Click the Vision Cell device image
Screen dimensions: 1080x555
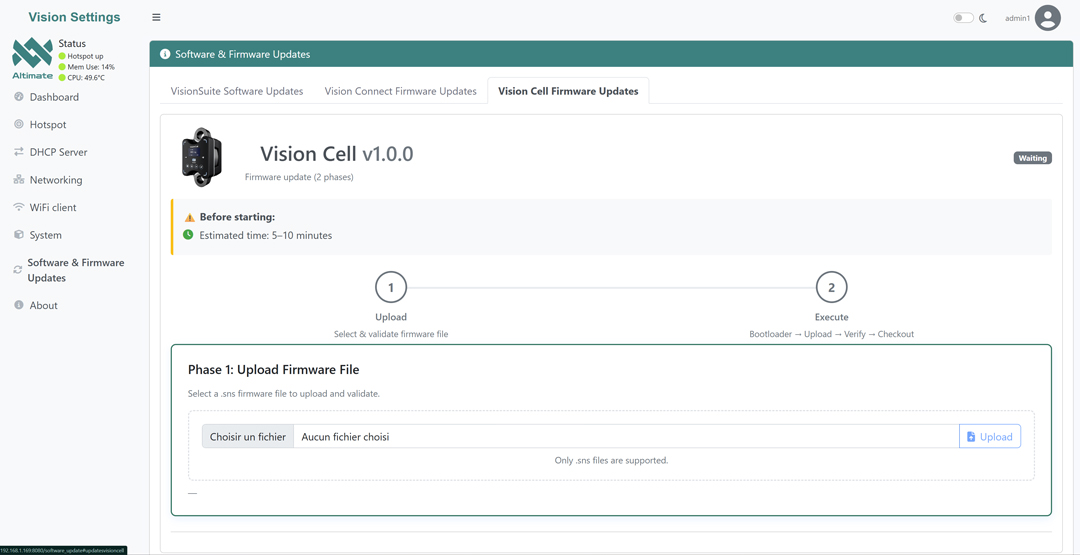[x=202, y=157]
